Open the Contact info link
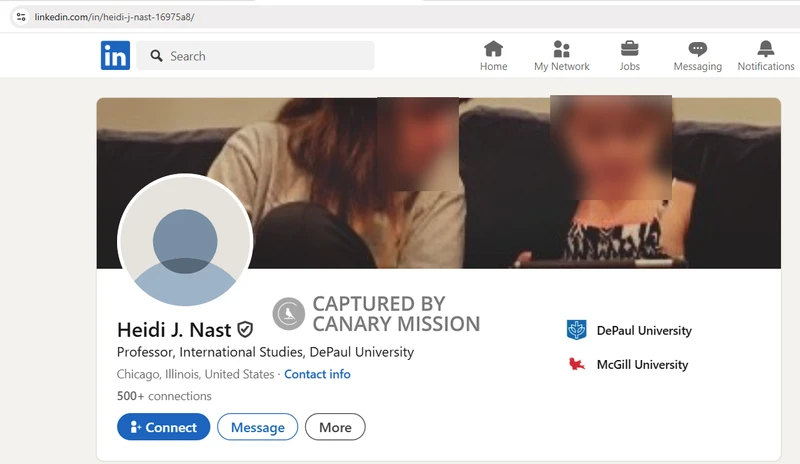 click(x=317, y=374)
